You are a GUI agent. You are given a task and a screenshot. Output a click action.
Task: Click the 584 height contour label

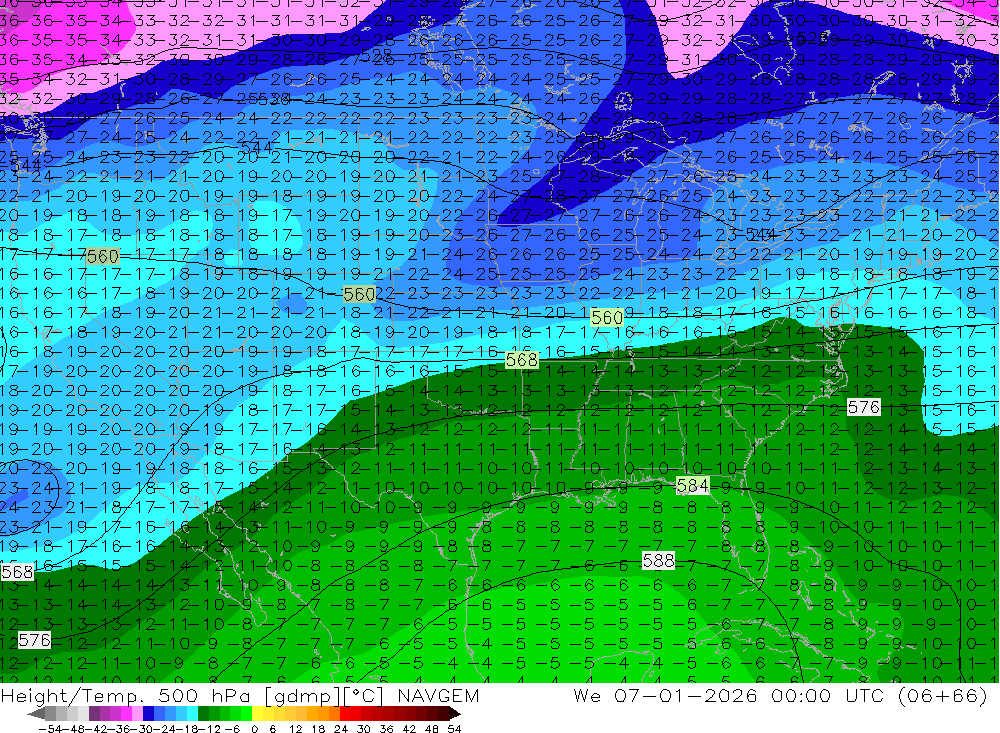point(693,486)
